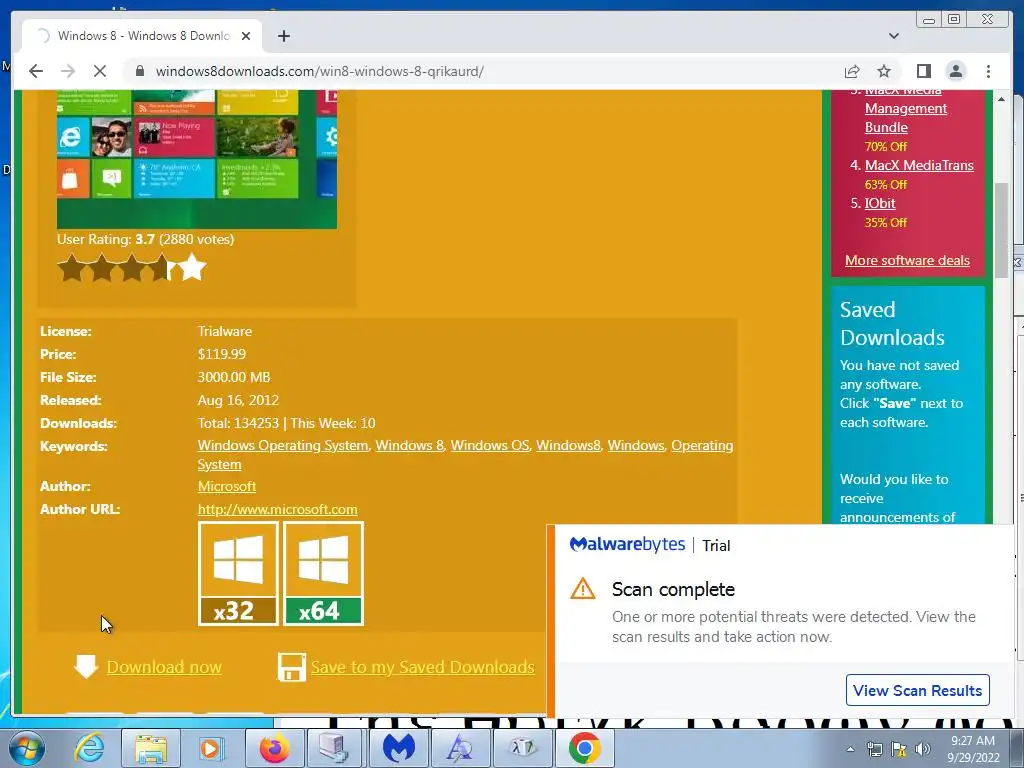
Task: Close the Windows 8 Downloads tab
Action: (246, 36)
